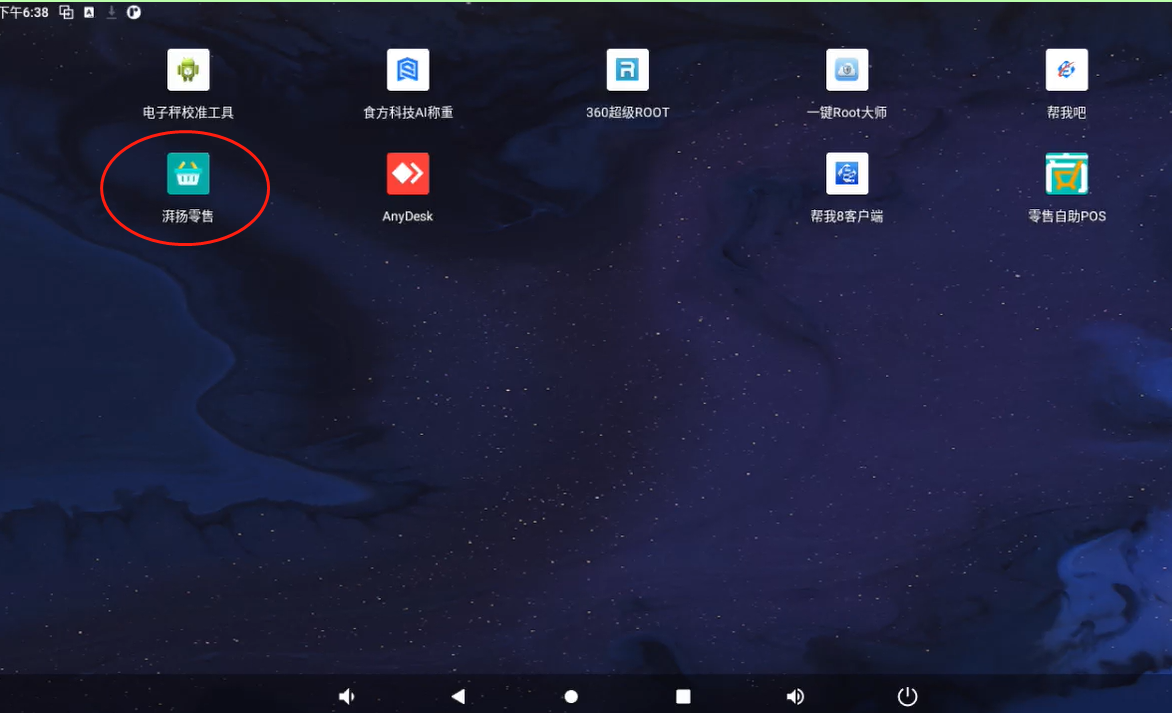The height and width of the screenshot is (713, 1172).
Task: Click the 下午6:38 clock text
Action: pyautogui.click(x=25, y=12)
